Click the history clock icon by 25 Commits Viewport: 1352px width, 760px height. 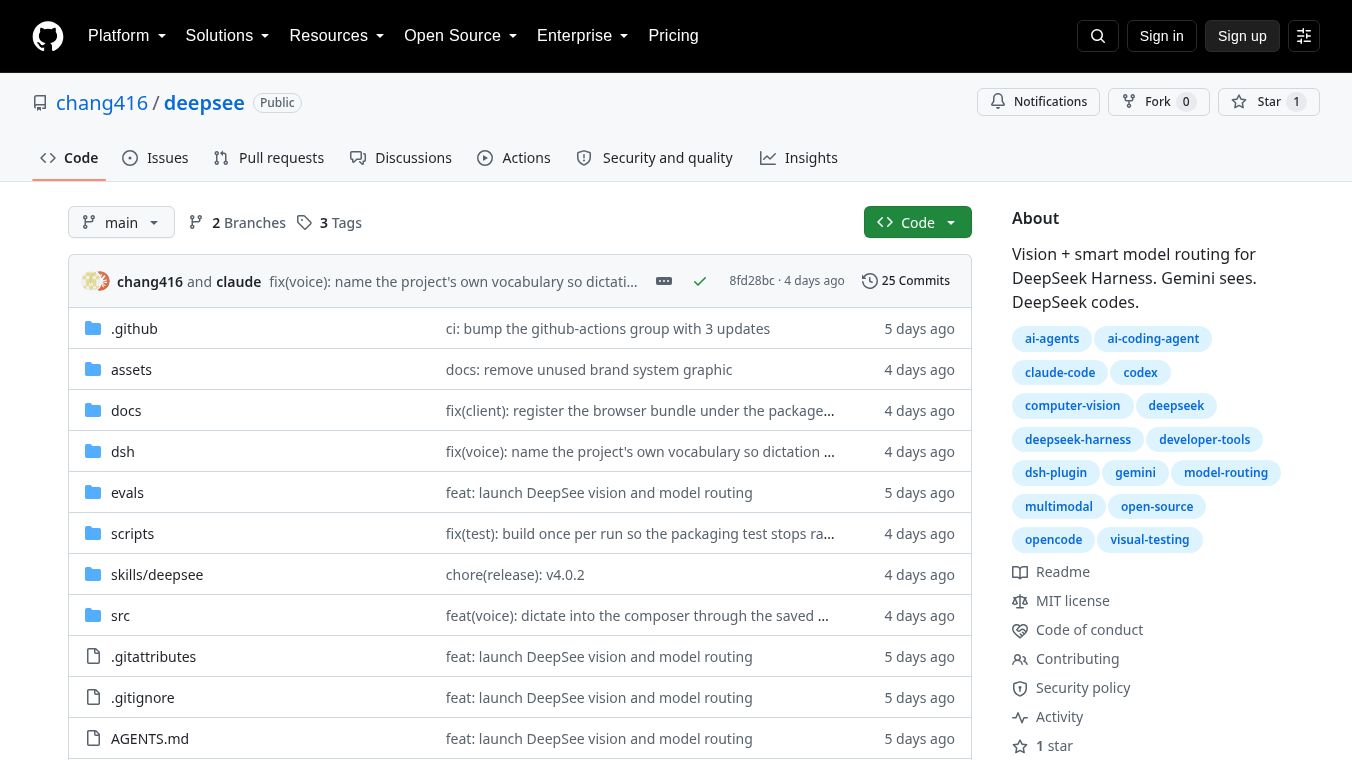tap(869, 281)
